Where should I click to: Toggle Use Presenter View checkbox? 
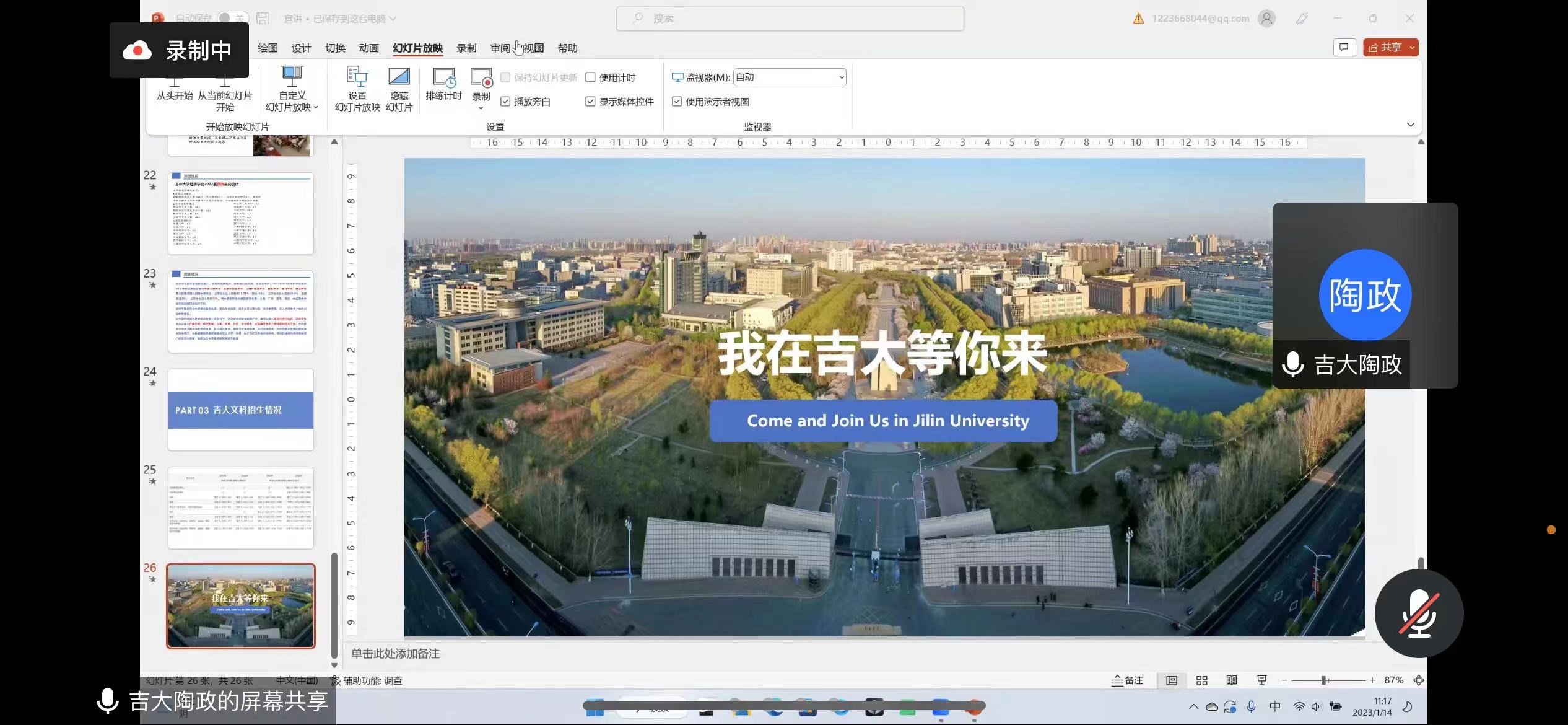(x=677, y=102)
